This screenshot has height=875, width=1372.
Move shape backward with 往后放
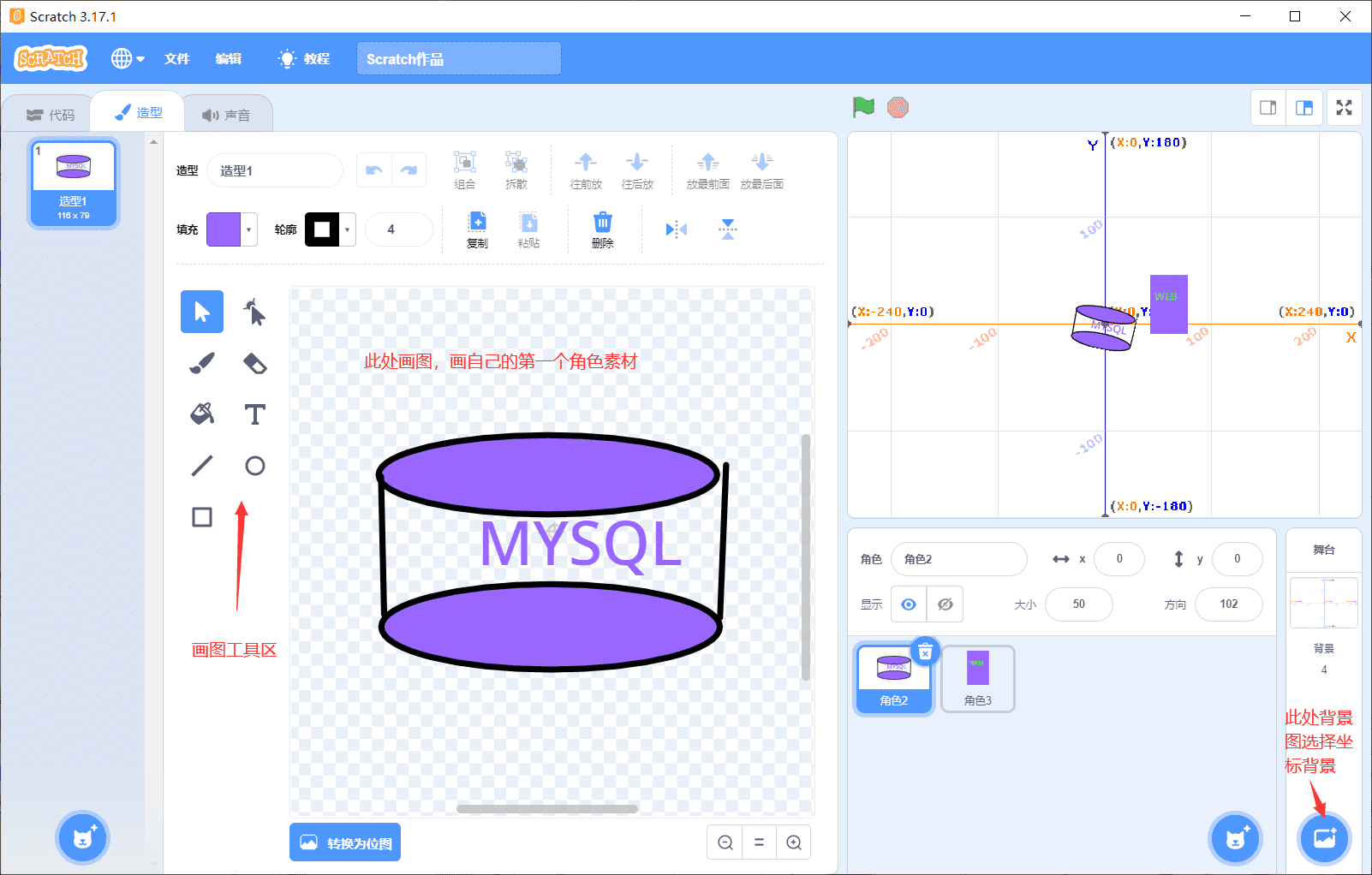pyautogui.click(x=637, y=170)
